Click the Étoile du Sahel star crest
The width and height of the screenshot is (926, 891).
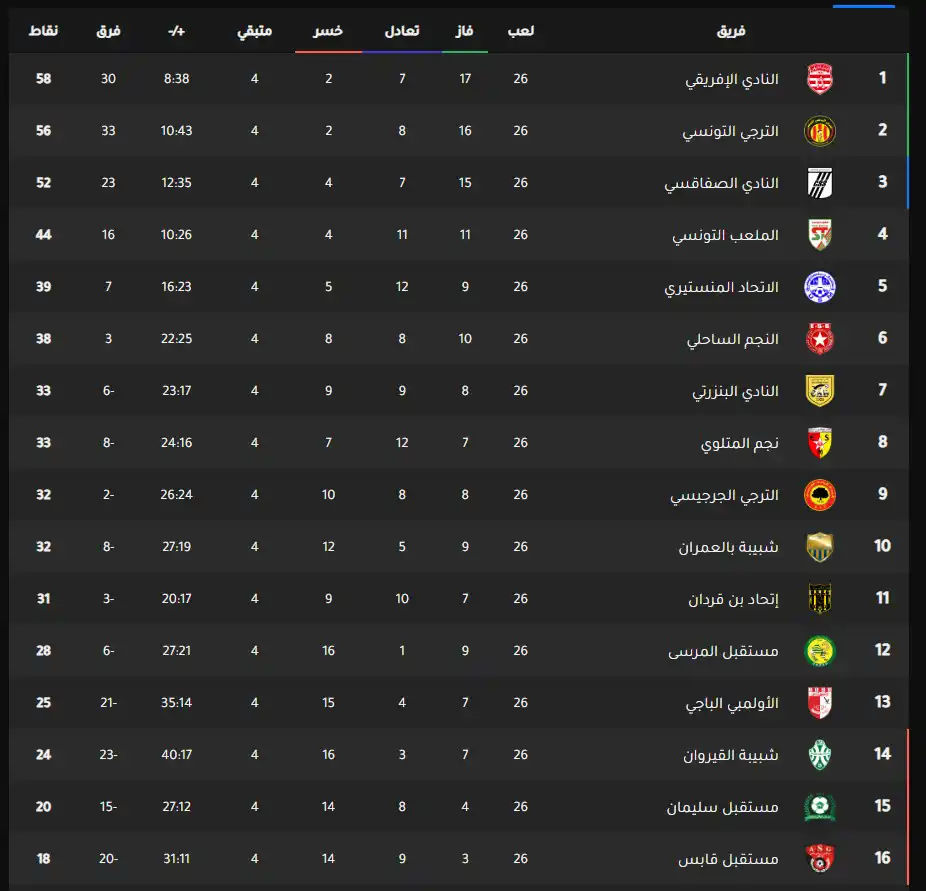819,338
